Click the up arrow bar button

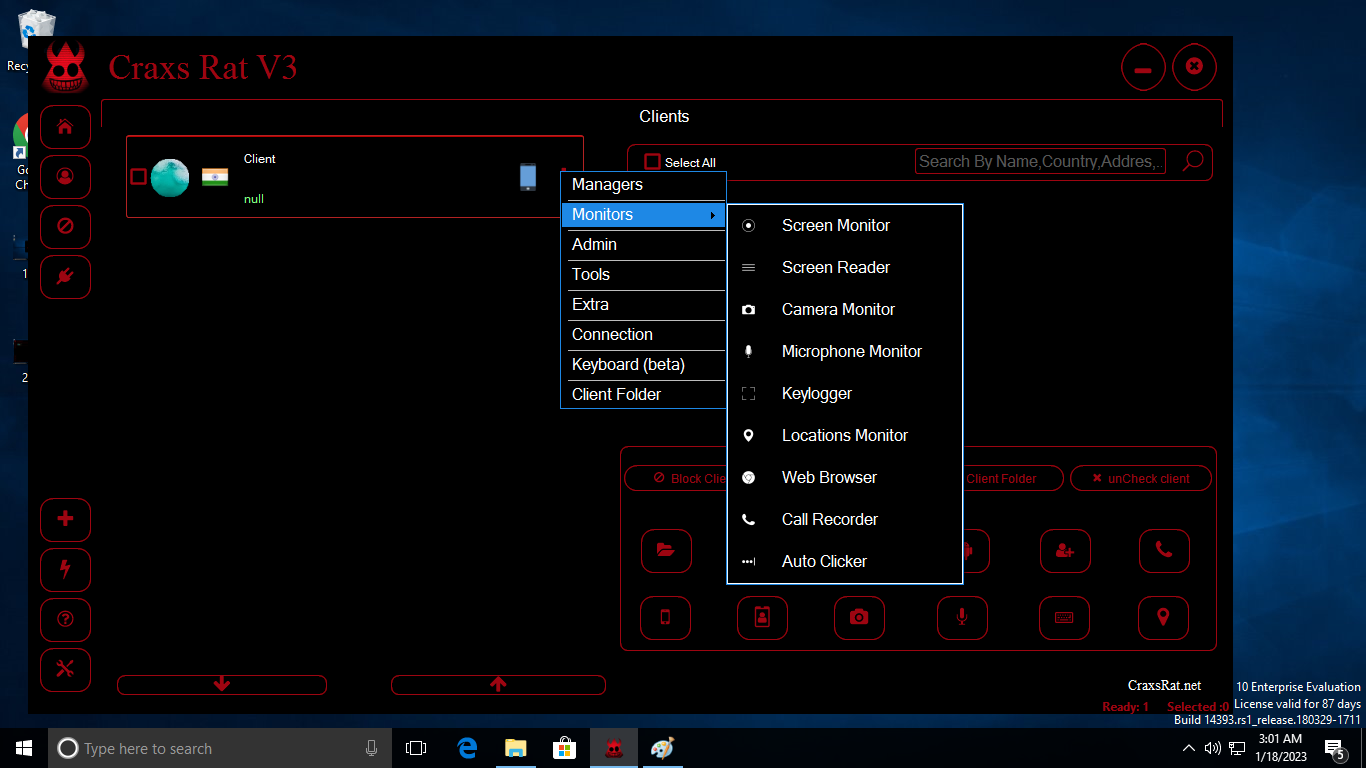pos(498,684)
